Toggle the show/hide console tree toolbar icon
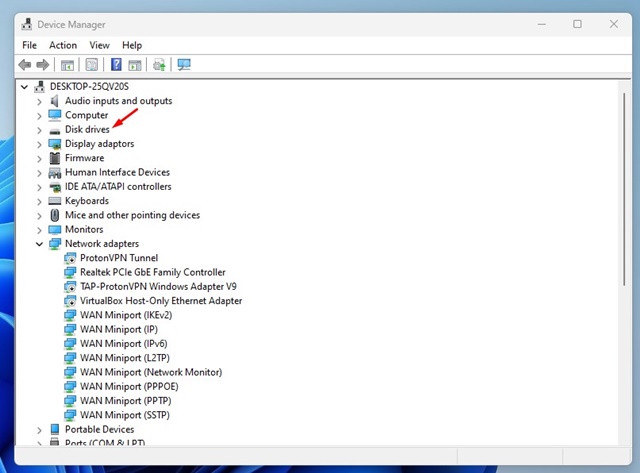640x473 pixels. pyautogui.click(x=67, y=64)
